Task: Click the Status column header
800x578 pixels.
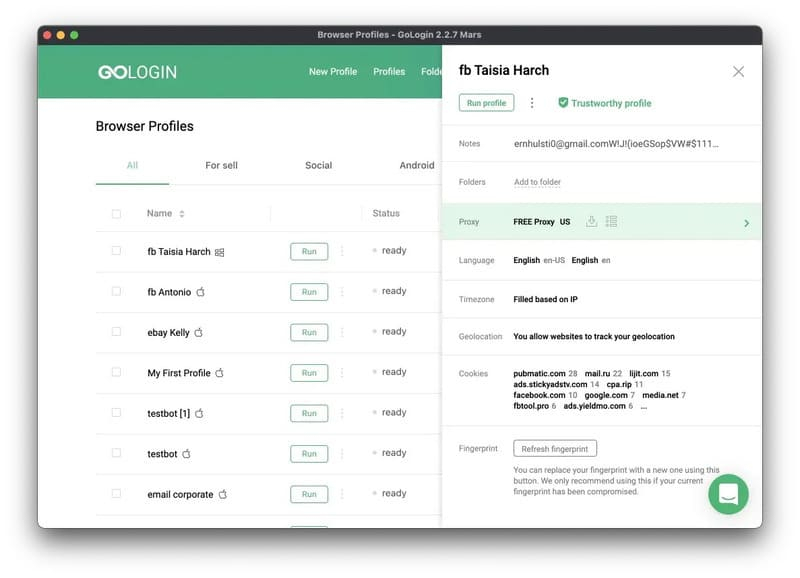Action: pyautogui.click(x=386, y=213)
